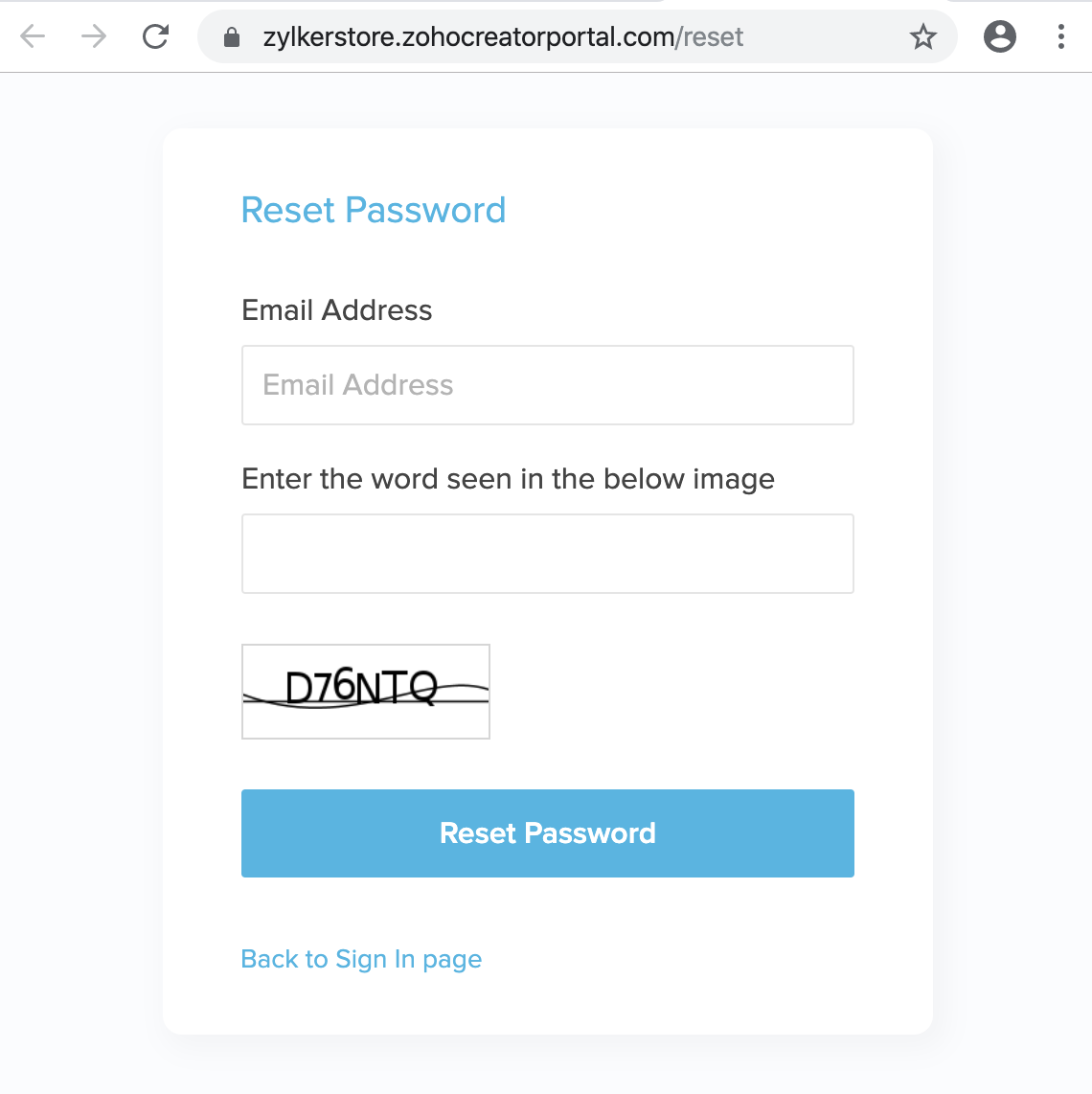1092x1094 pixels.
Task: Click the Reset Password heading
Action: click(x=374, y=210)
